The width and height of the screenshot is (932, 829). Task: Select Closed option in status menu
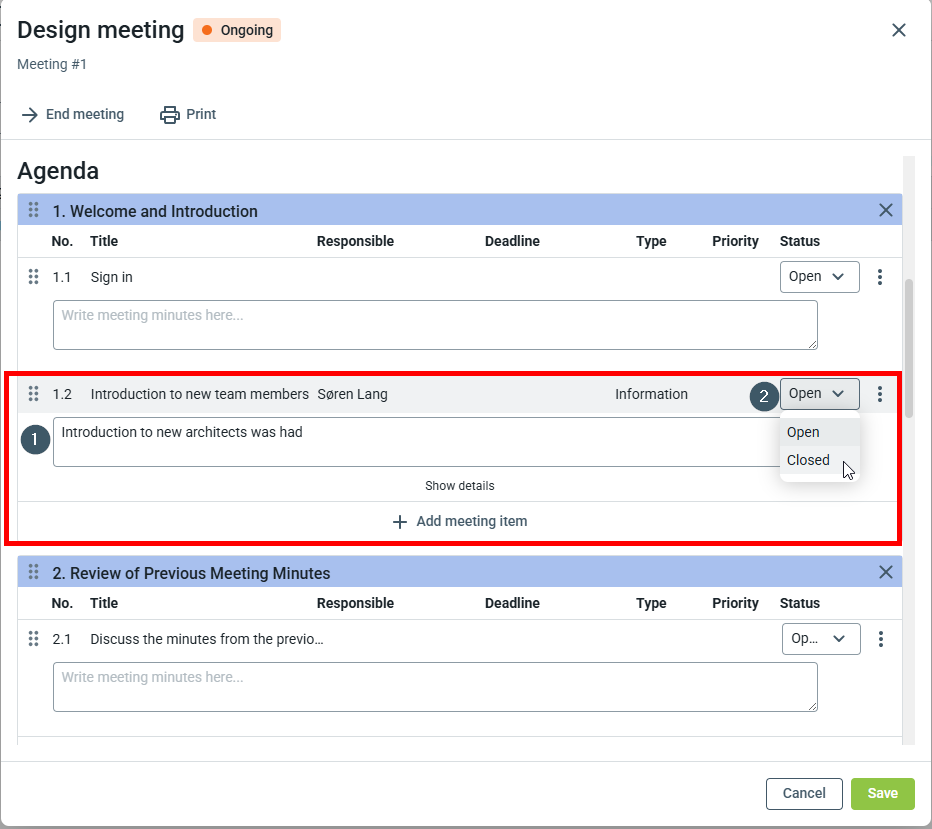(809, 460)
